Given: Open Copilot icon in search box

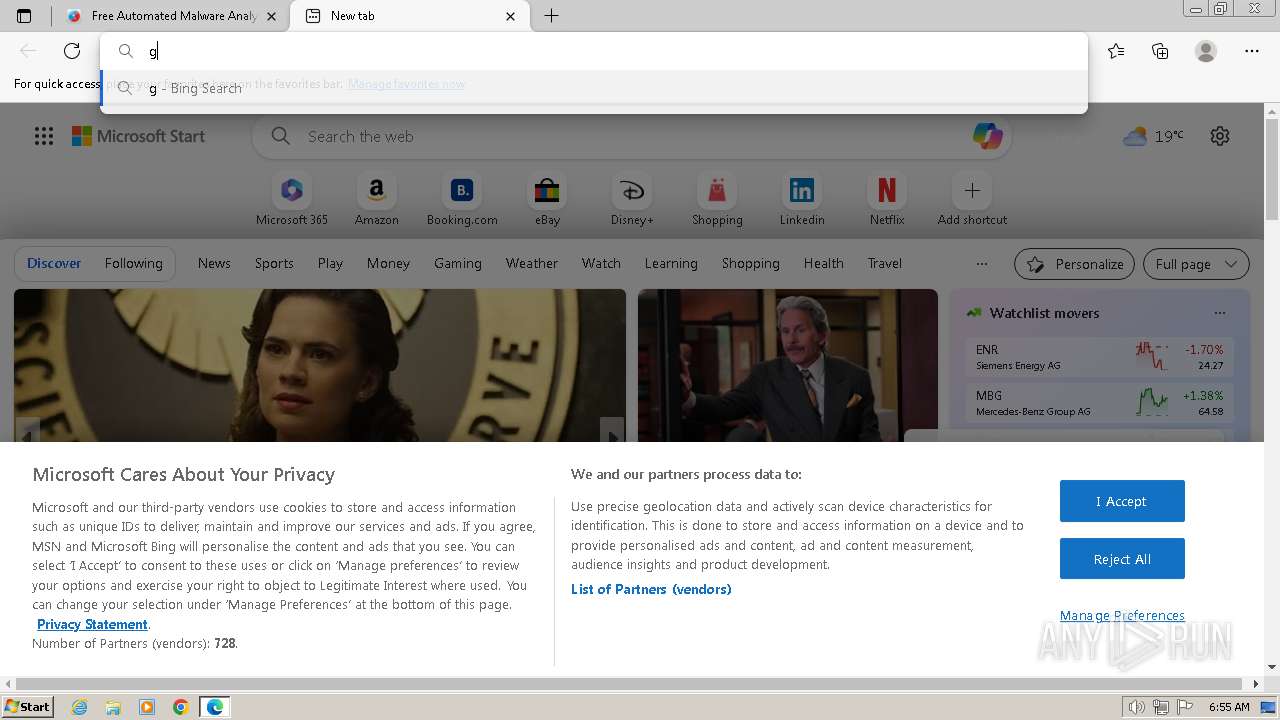Looking at the screenshot, I should 987,136.
